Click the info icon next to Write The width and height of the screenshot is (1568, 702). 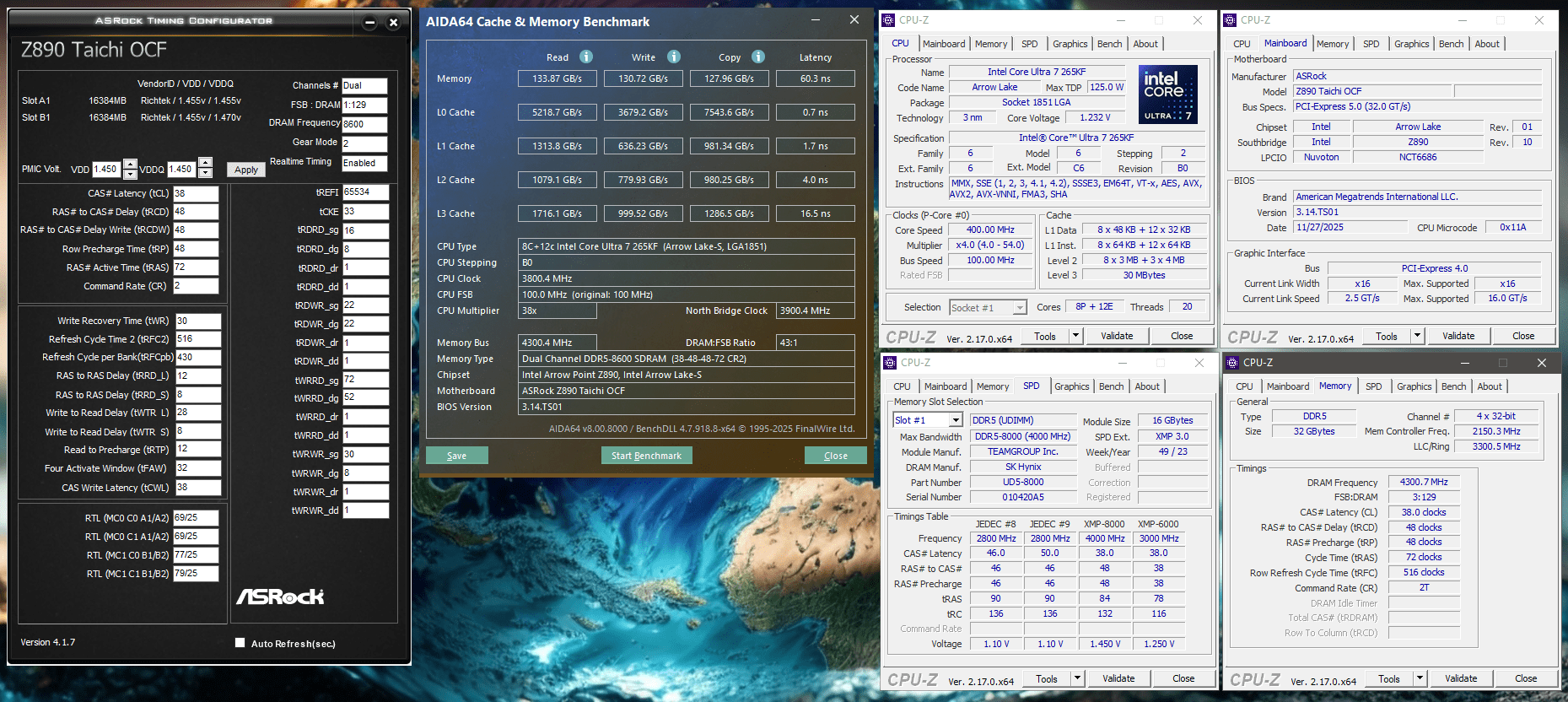pyautogui.click(x=674, y=57)
